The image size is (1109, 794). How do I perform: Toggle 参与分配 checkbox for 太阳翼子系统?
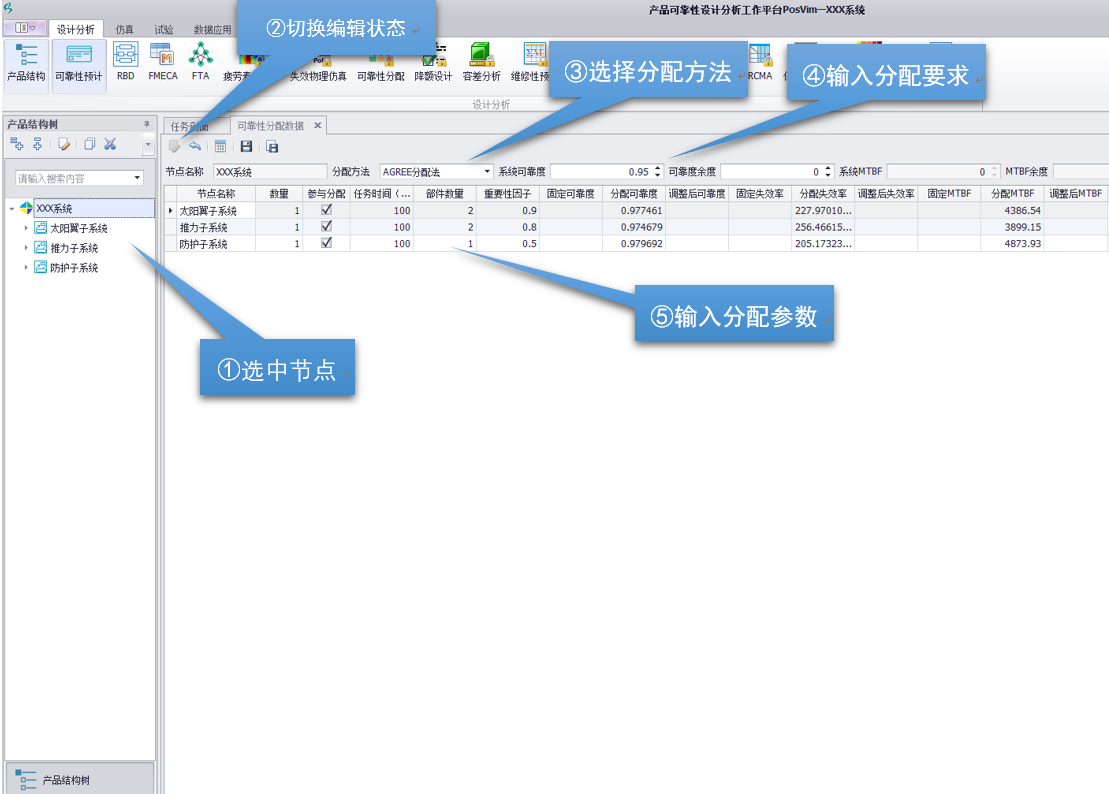pyautogui.click(x=326, y=210)
